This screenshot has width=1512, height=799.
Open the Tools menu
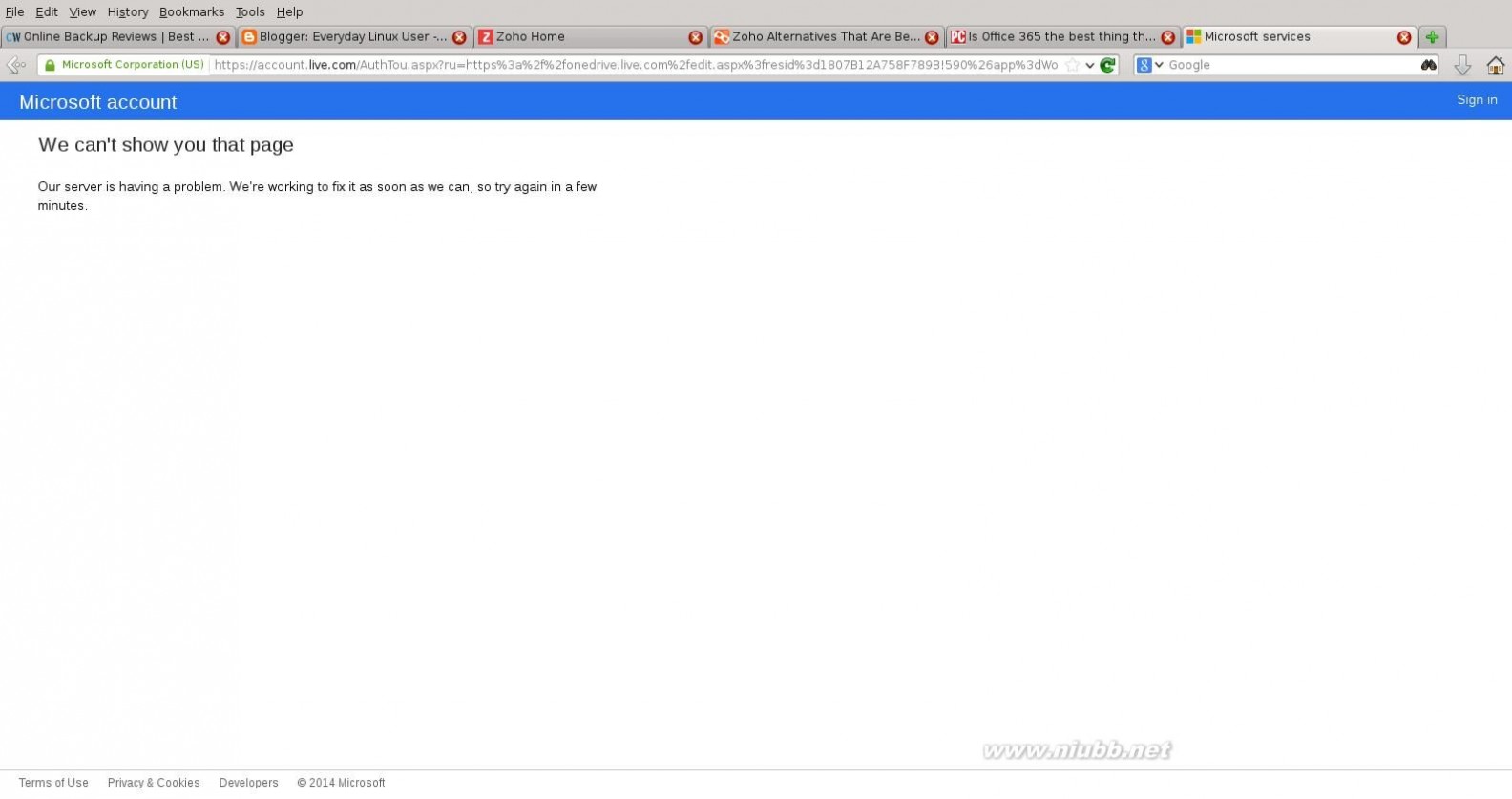[250, 11]
